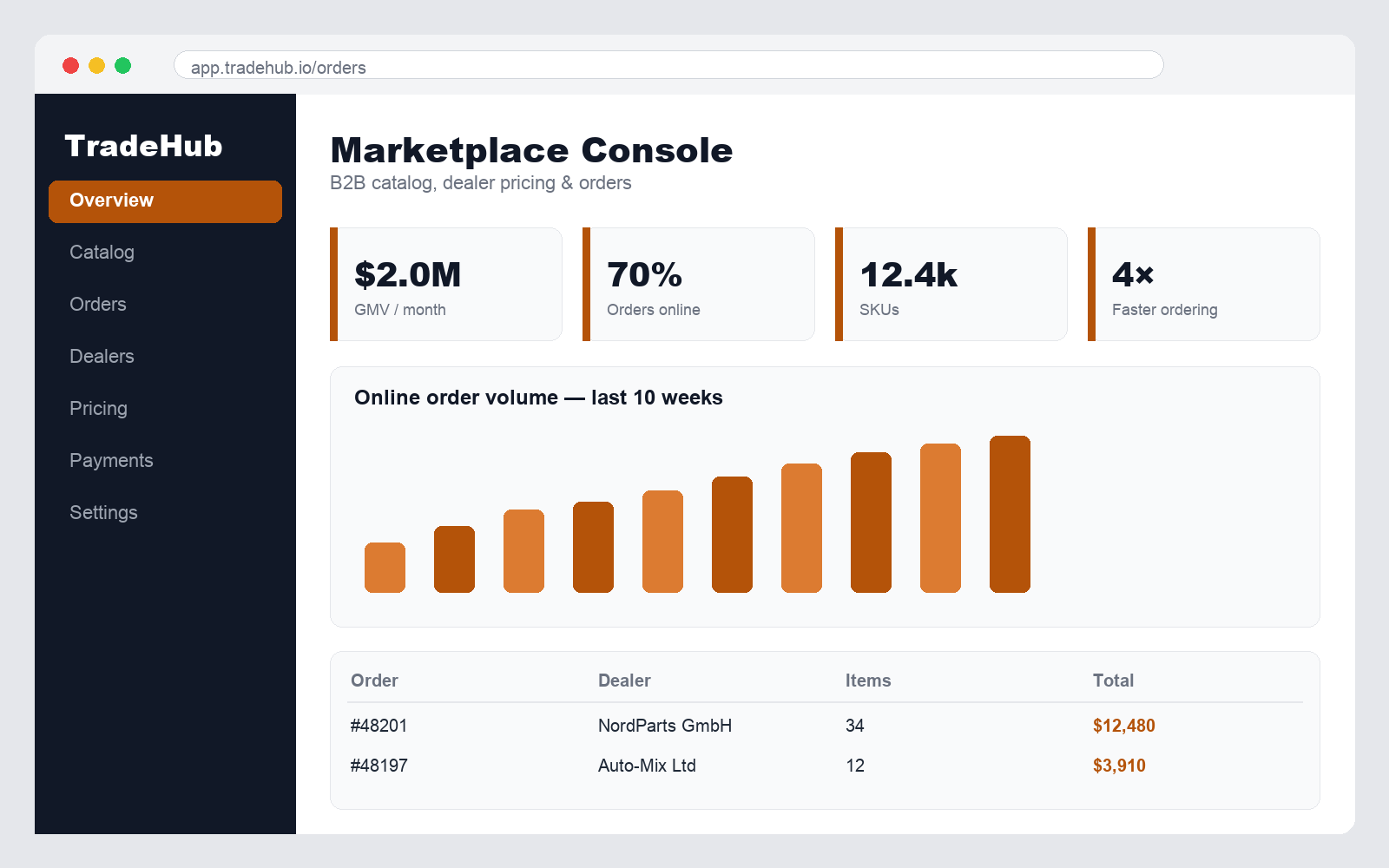Click the fifth week bar in chart
1389x868 pixels.
pyautogui.click(x=663, y=542)
